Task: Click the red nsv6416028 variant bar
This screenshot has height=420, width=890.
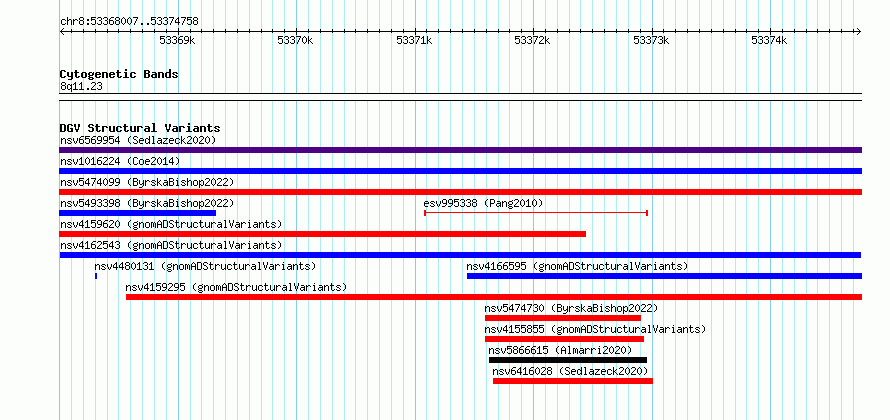Action: tap(573, 381)
